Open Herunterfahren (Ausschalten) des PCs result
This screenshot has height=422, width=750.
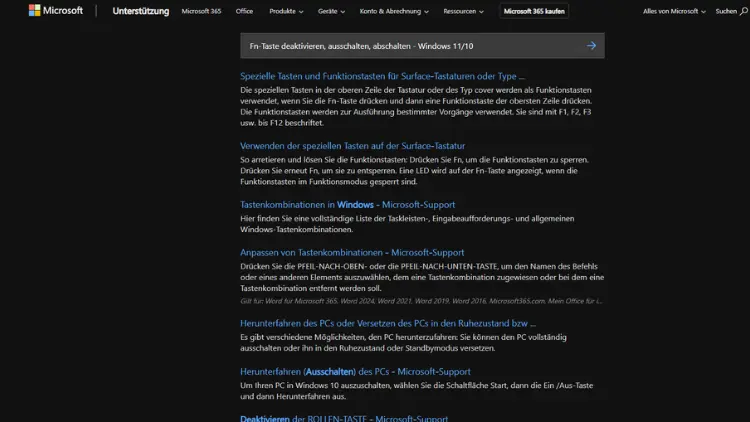point(355,372)
